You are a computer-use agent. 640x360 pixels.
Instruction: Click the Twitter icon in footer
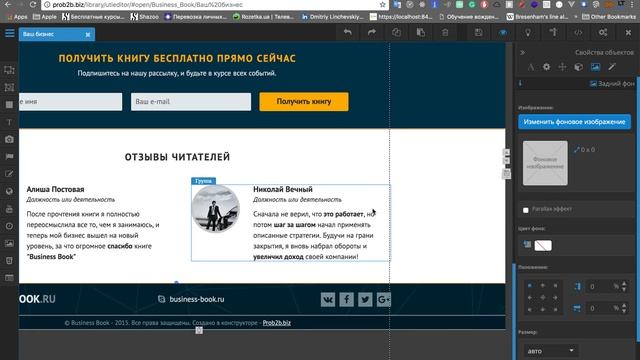tap(365, 300)
